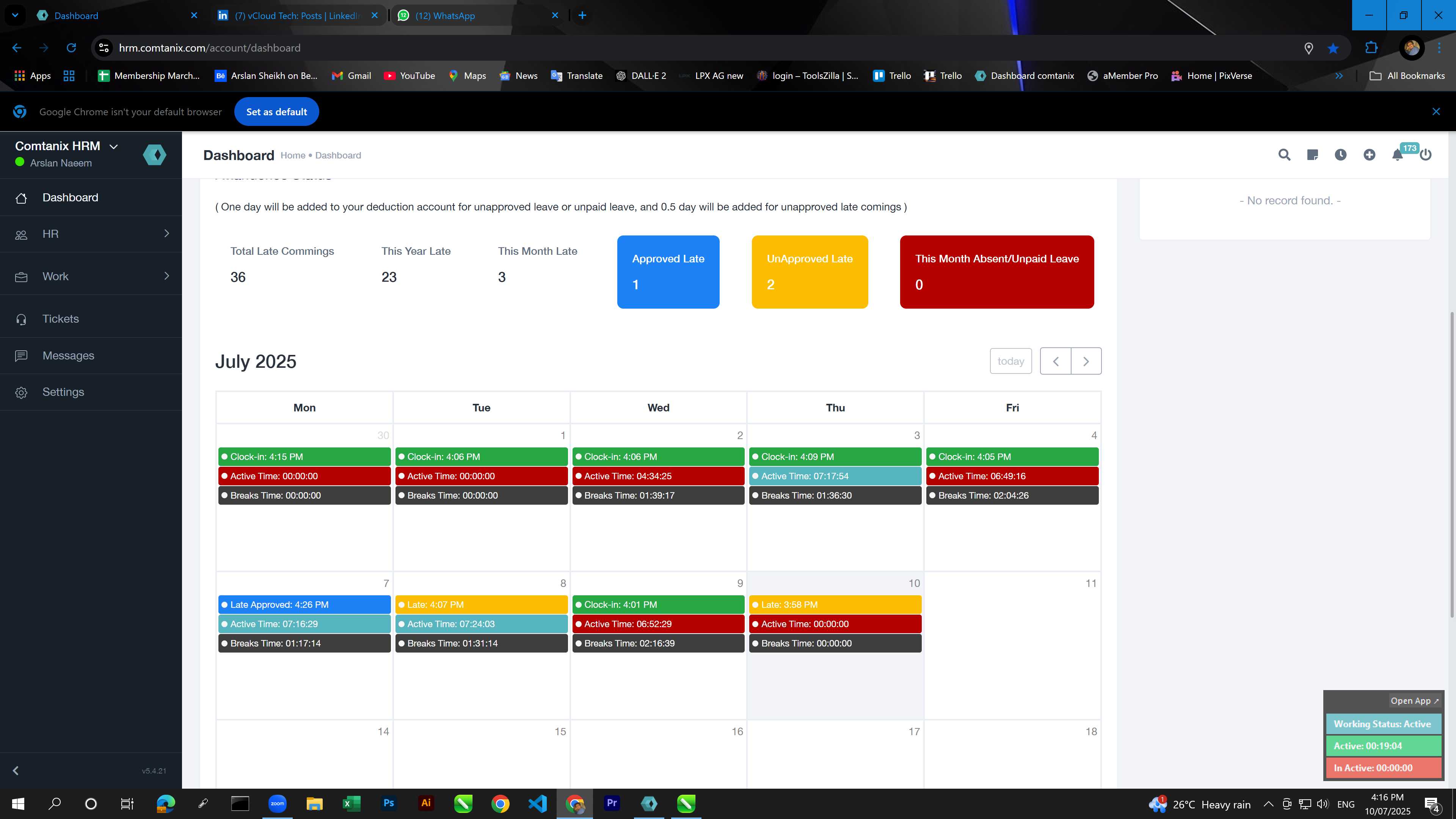Open Visual Studio Code from taskbar
The width and height of the screenshot is (1456, 819).
click(x=537, y=803)
